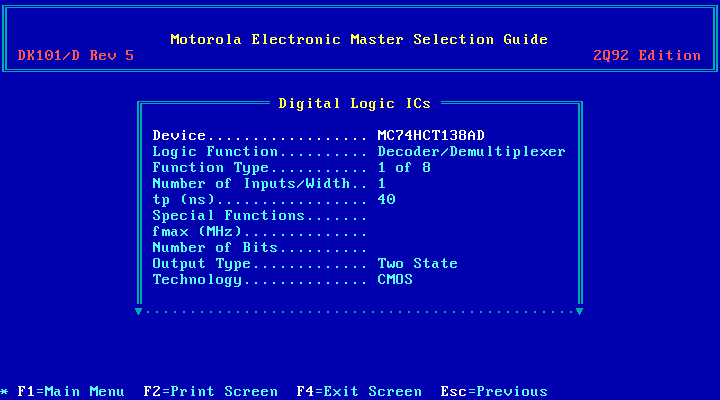This screenshot has width=720, height=400.
Task: Click the Function Type value '1 of 8'
Action: click(x=404, y=168)
